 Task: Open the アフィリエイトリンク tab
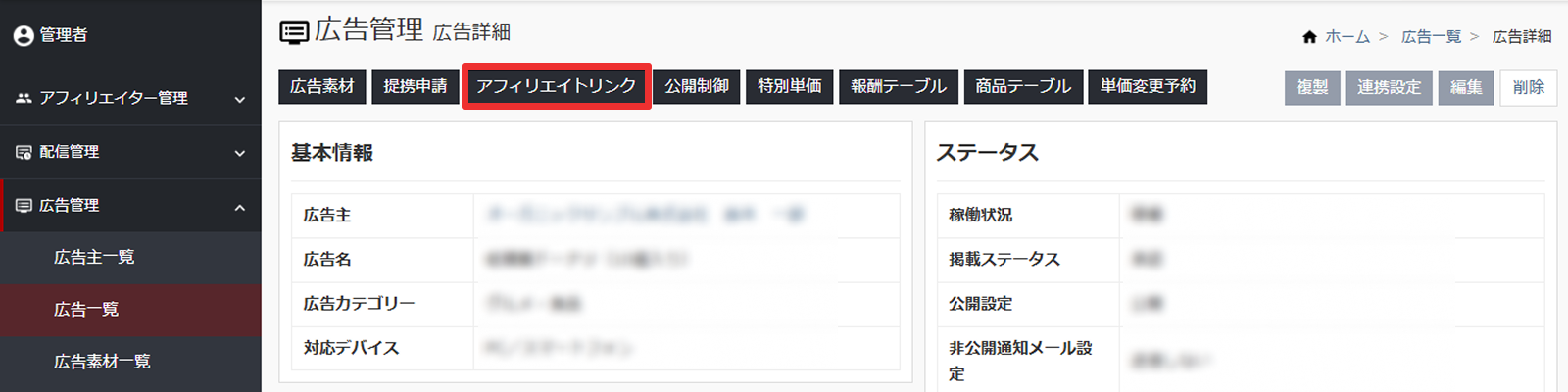click(557, 86)
